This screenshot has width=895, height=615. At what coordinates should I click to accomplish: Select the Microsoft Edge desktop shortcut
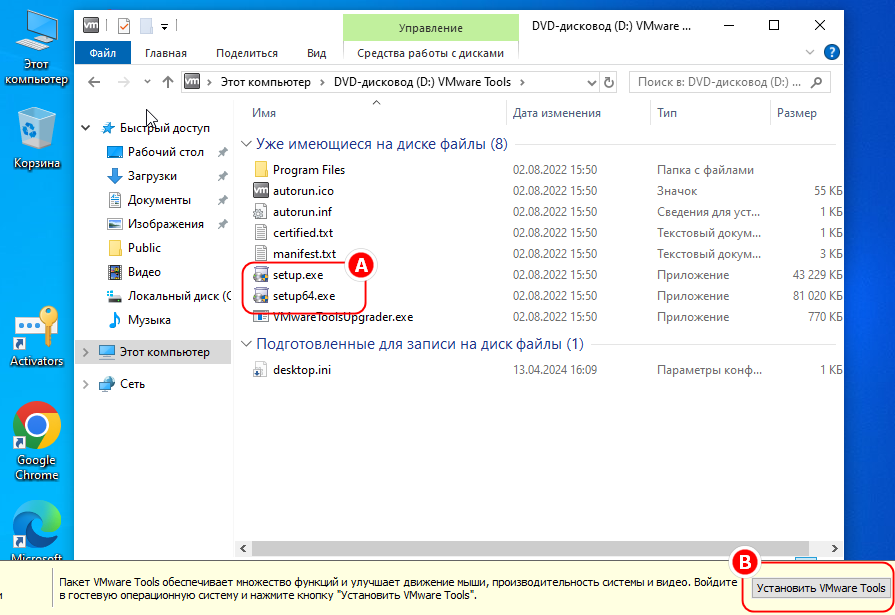click(x=37, y=531)
